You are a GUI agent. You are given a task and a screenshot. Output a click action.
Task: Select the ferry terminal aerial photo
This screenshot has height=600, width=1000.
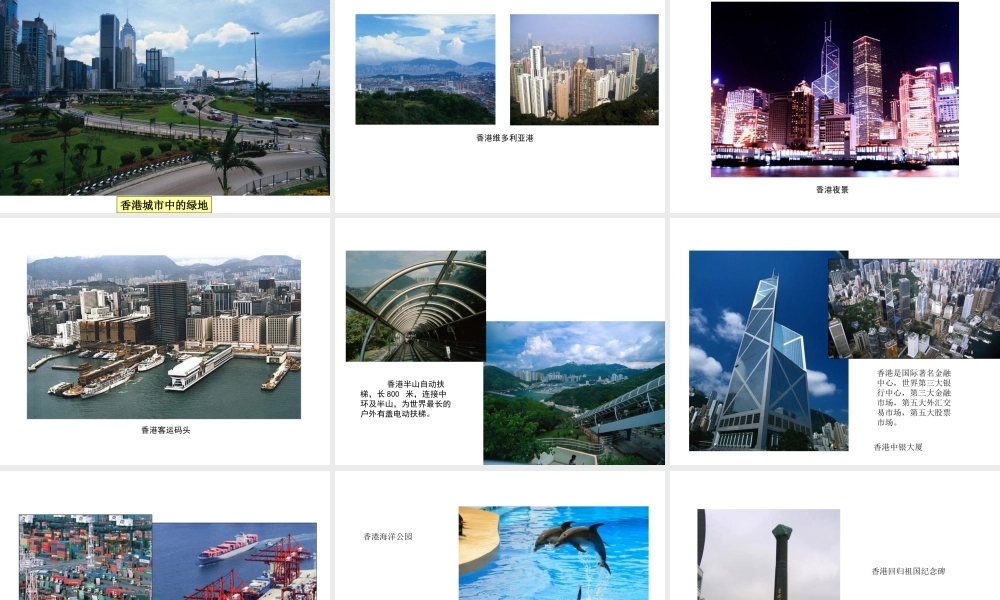click(164, 337)
